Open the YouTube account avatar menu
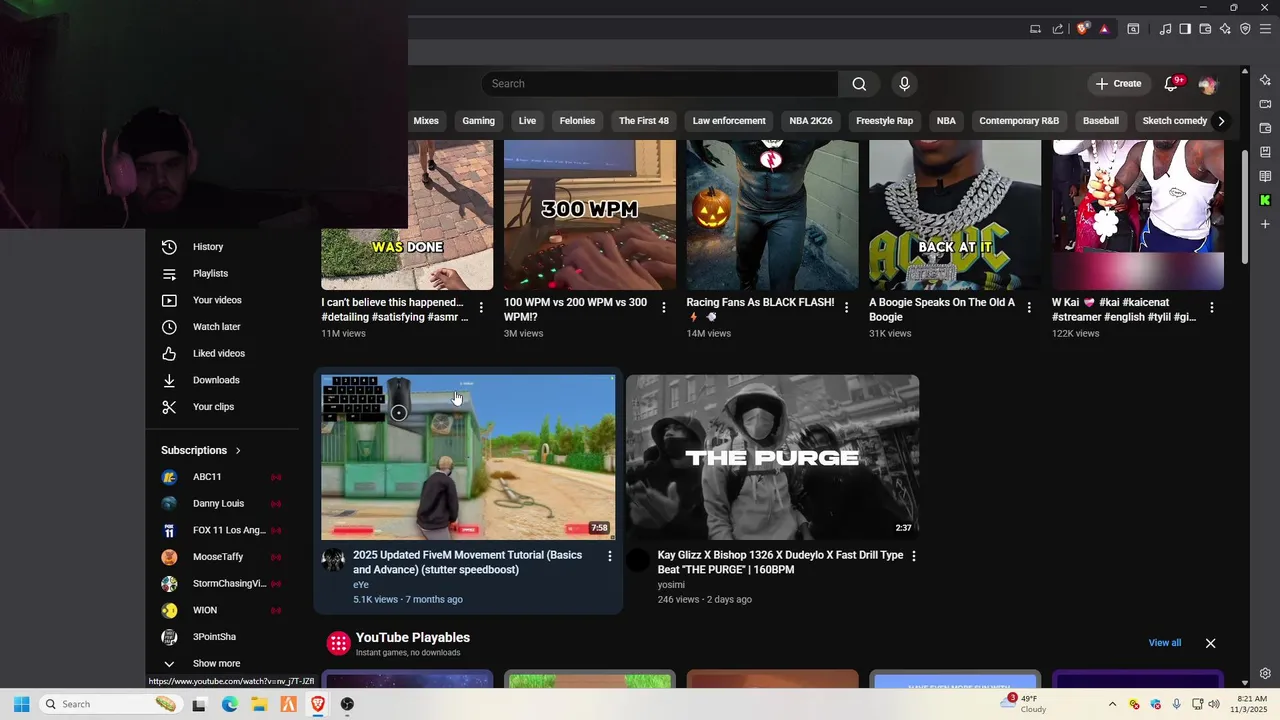 [1208, 85]
